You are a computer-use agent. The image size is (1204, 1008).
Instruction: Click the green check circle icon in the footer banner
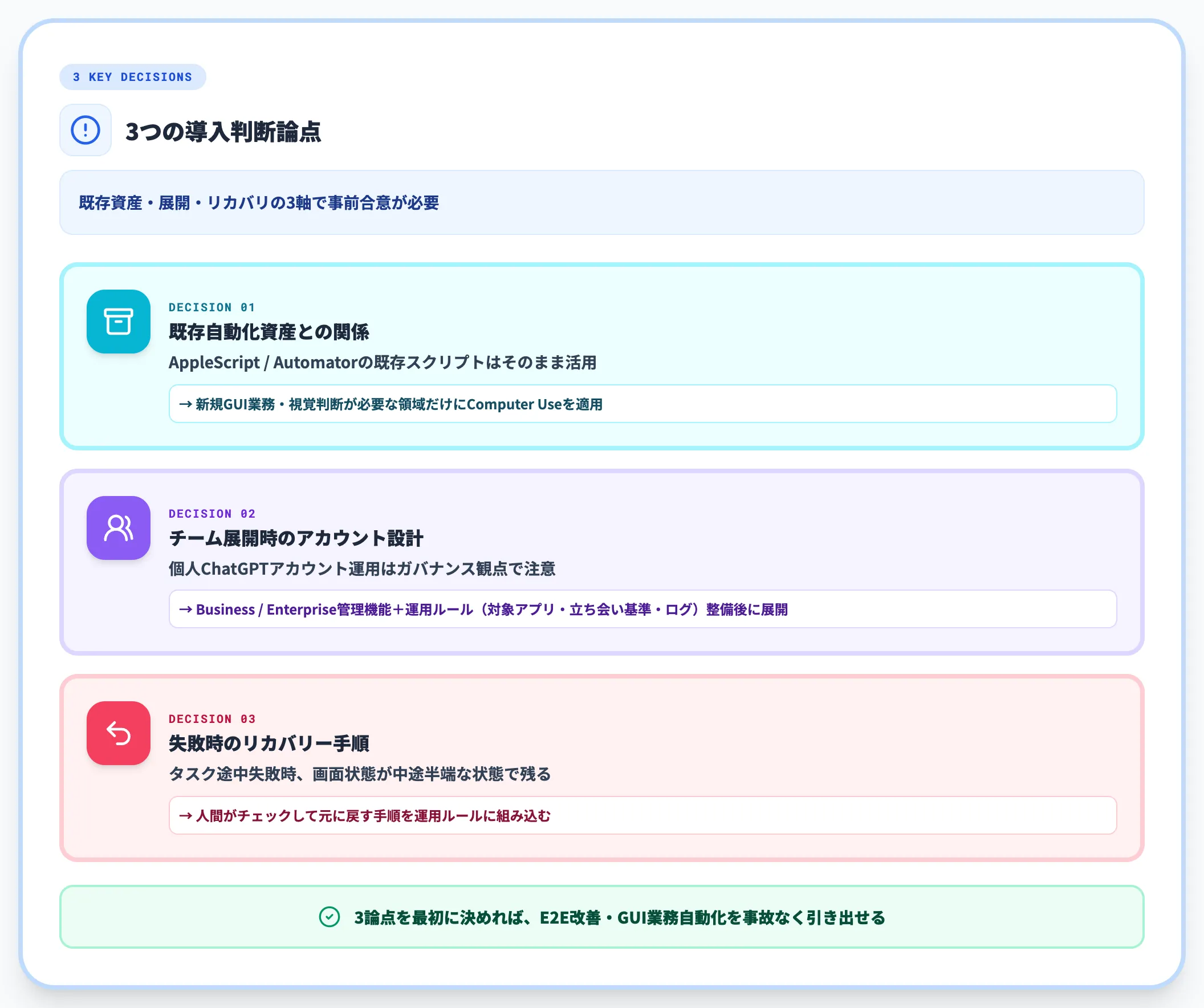click(330, 917)
